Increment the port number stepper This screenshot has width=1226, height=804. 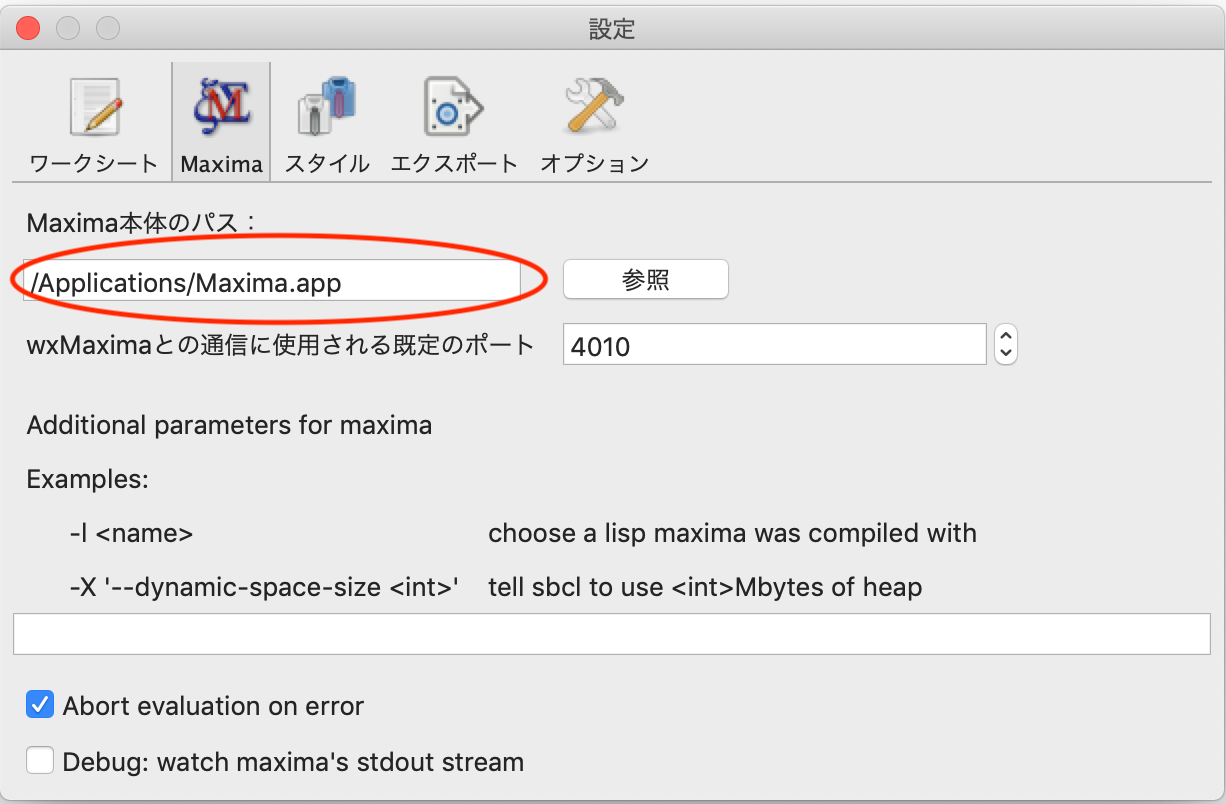1006,335
